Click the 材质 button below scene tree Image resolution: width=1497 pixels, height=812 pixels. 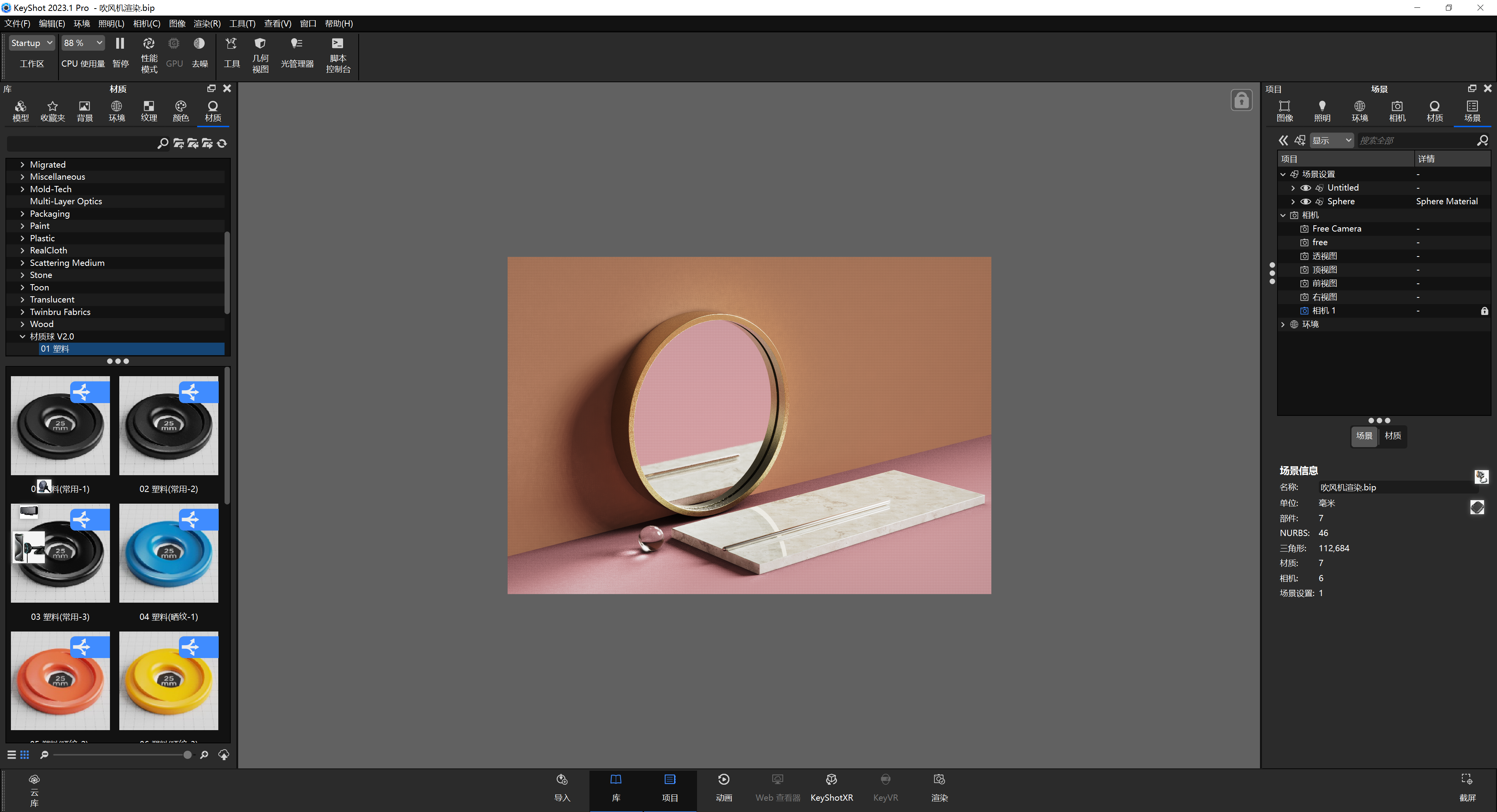pyautogui.click(x=1393, y=435)
